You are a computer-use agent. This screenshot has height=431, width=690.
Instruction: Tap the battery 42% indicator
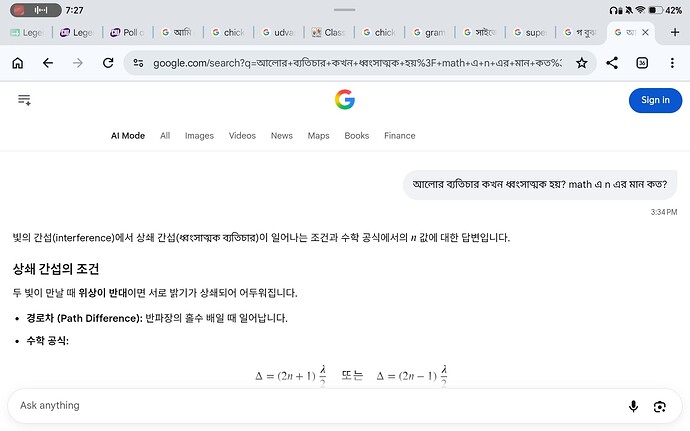[665, 10]
